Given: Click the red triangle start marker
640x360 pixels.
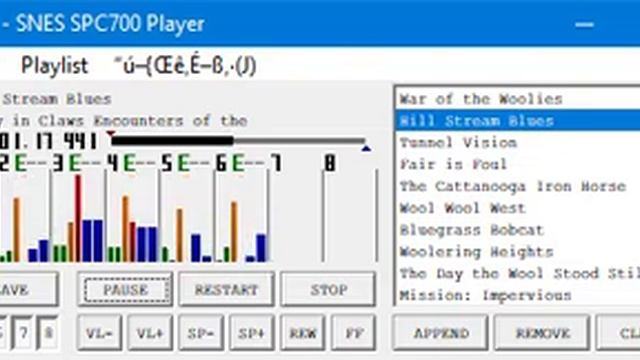Looking at the screenshot, I should pos(111,133).
